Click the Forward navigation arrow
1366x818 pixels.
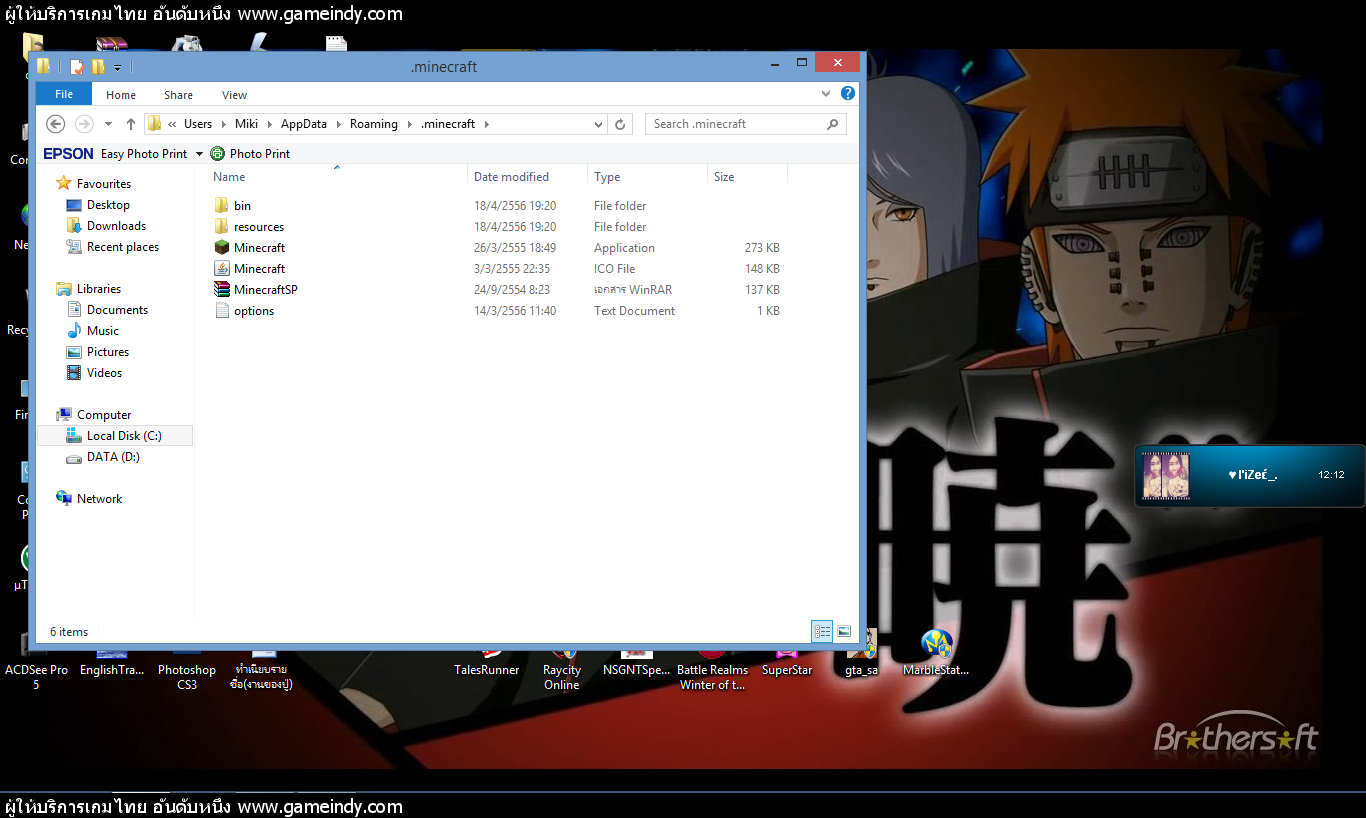pyautogui.click(x=84, y=124)
